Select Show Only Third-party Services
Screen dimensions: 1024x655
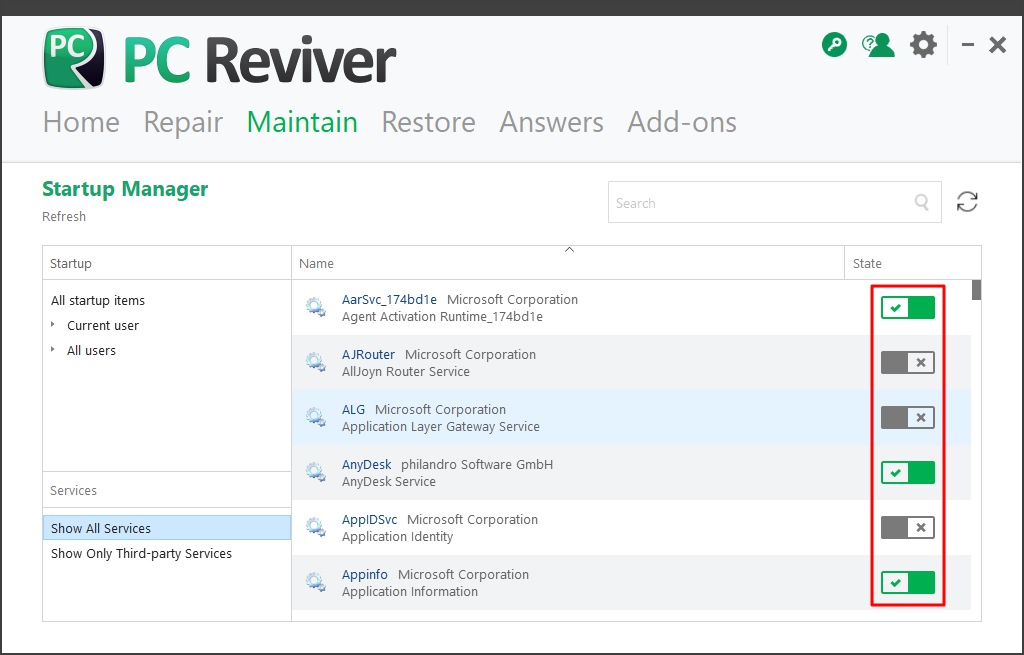[x=141, y=553]
